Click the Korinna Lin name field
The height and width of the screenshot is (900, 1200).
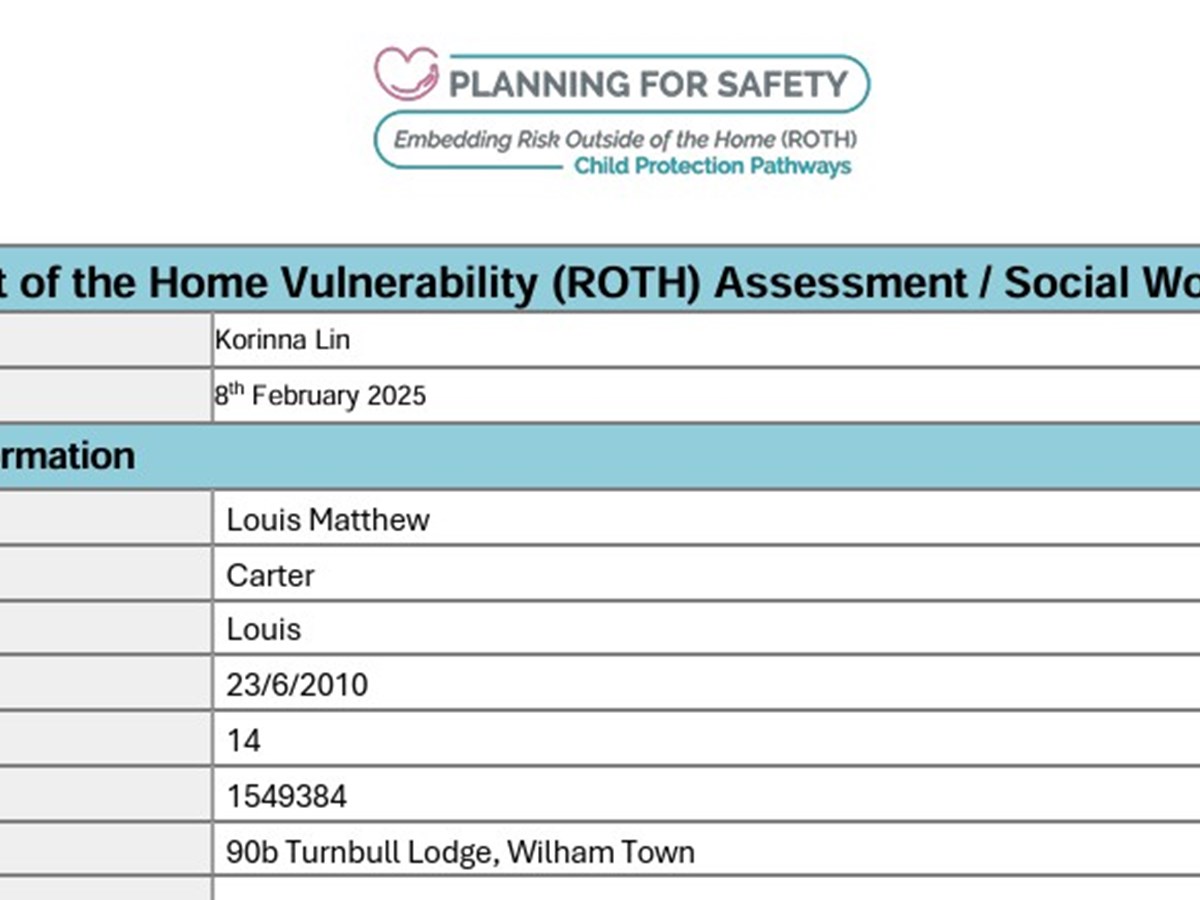283,340
